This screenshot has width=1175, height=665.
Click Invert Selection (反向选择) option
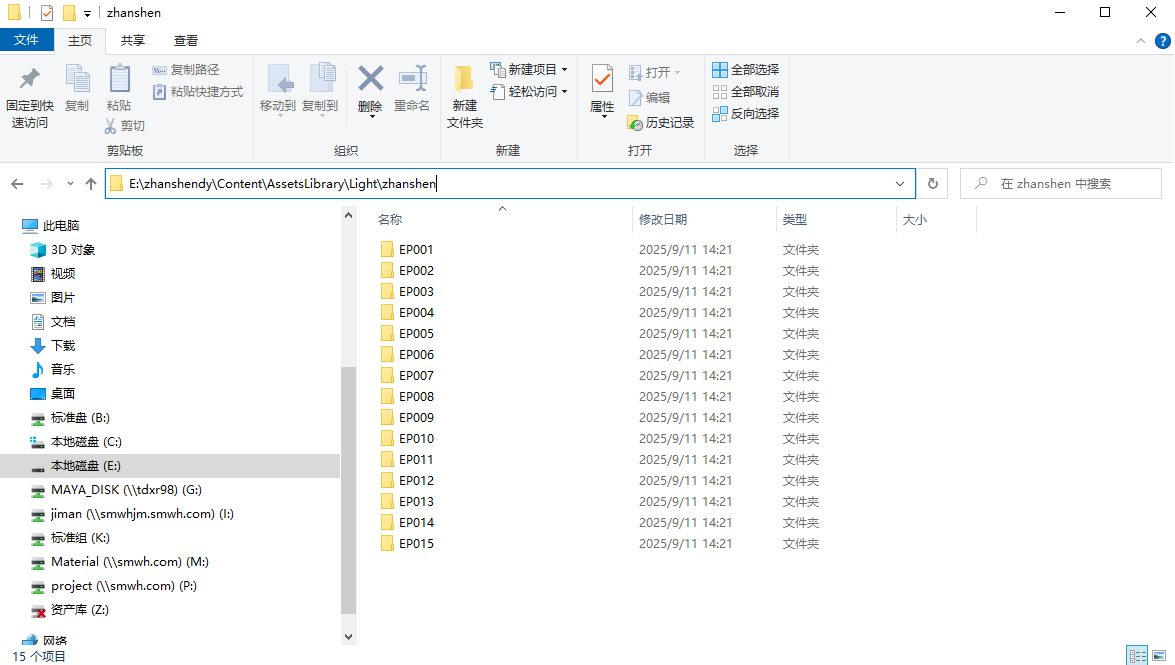[x=745, y=114]
